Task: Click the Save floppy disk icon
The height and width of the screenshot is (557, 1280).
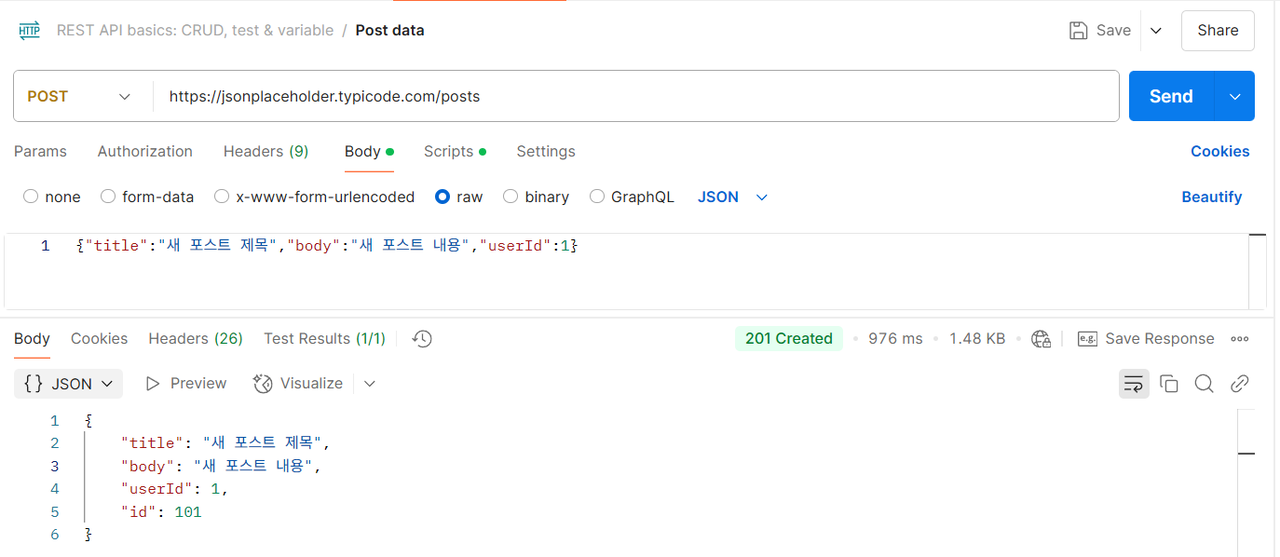Action: [1078, 30]
